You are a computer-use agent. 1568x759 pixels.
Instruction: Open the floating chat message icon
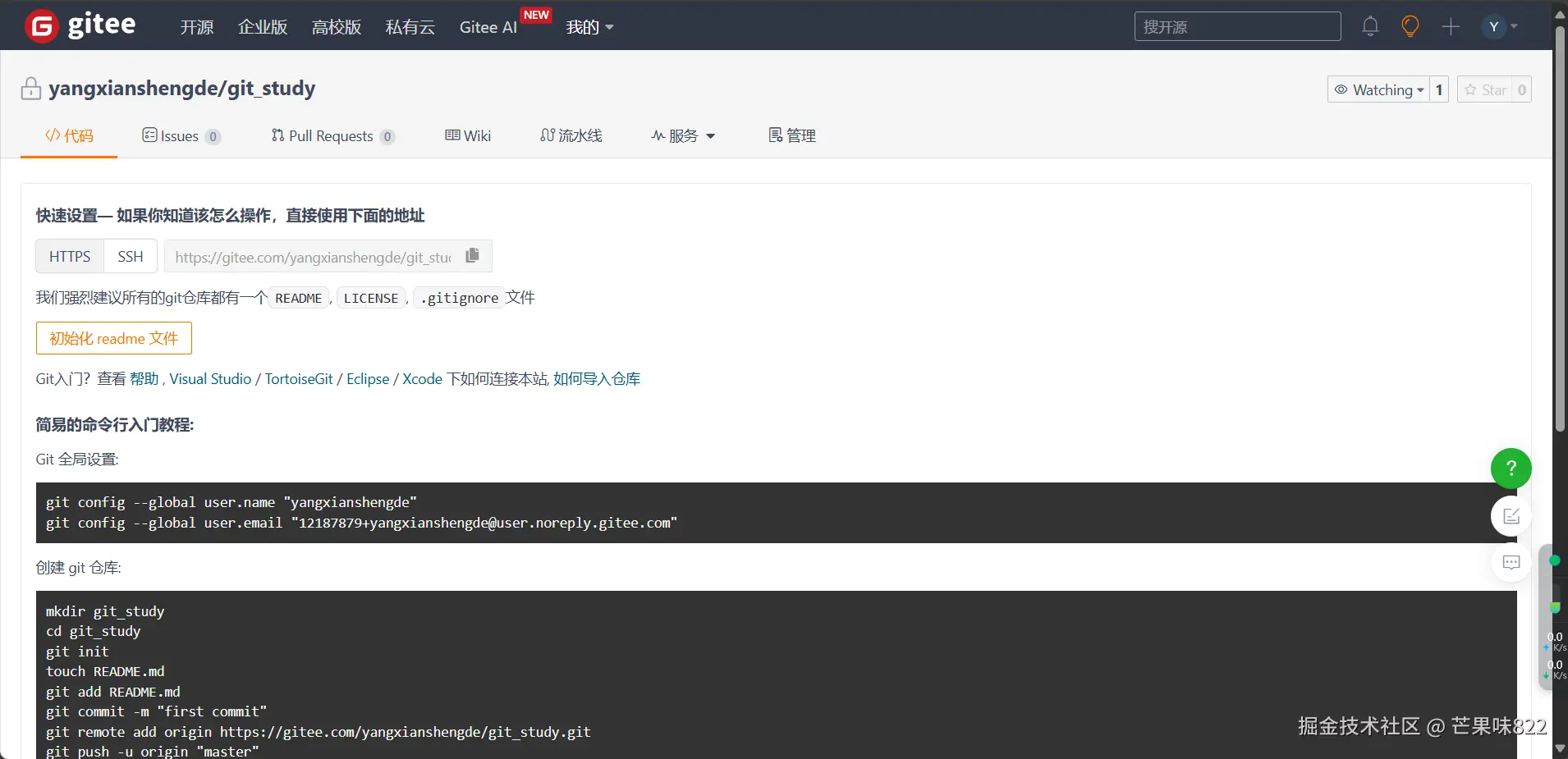(1511, 563)
